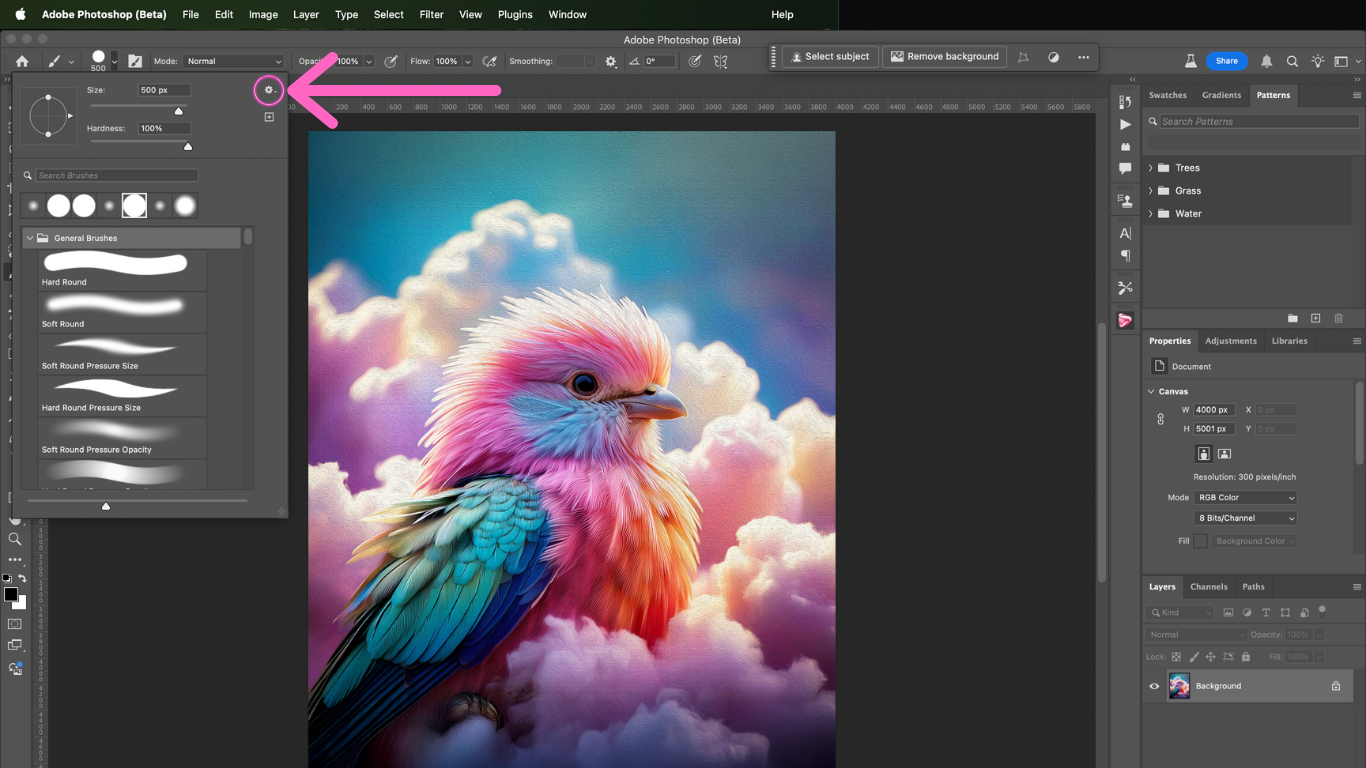Open the Comments panel speech-bubble icon
1366x768 pixels.
(1125, 169)
